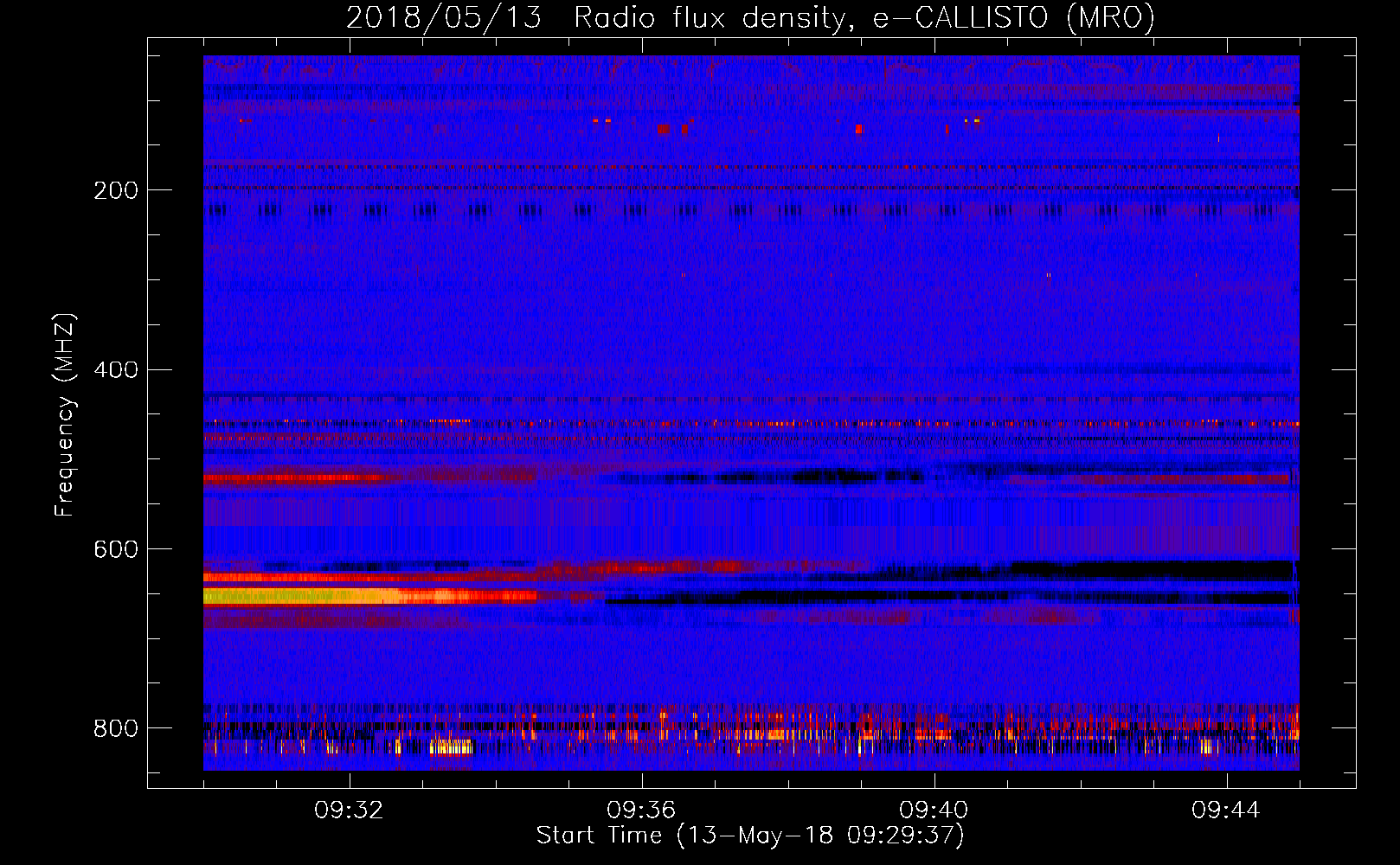Click the 200 frequency tick label
The image size is (1400, 865).
coord(116,190)
